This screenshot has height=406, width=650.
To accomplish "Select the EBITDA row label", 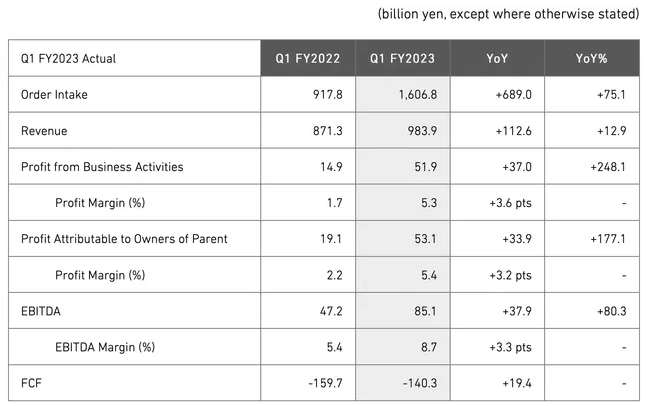I will (x=41, y=311).
